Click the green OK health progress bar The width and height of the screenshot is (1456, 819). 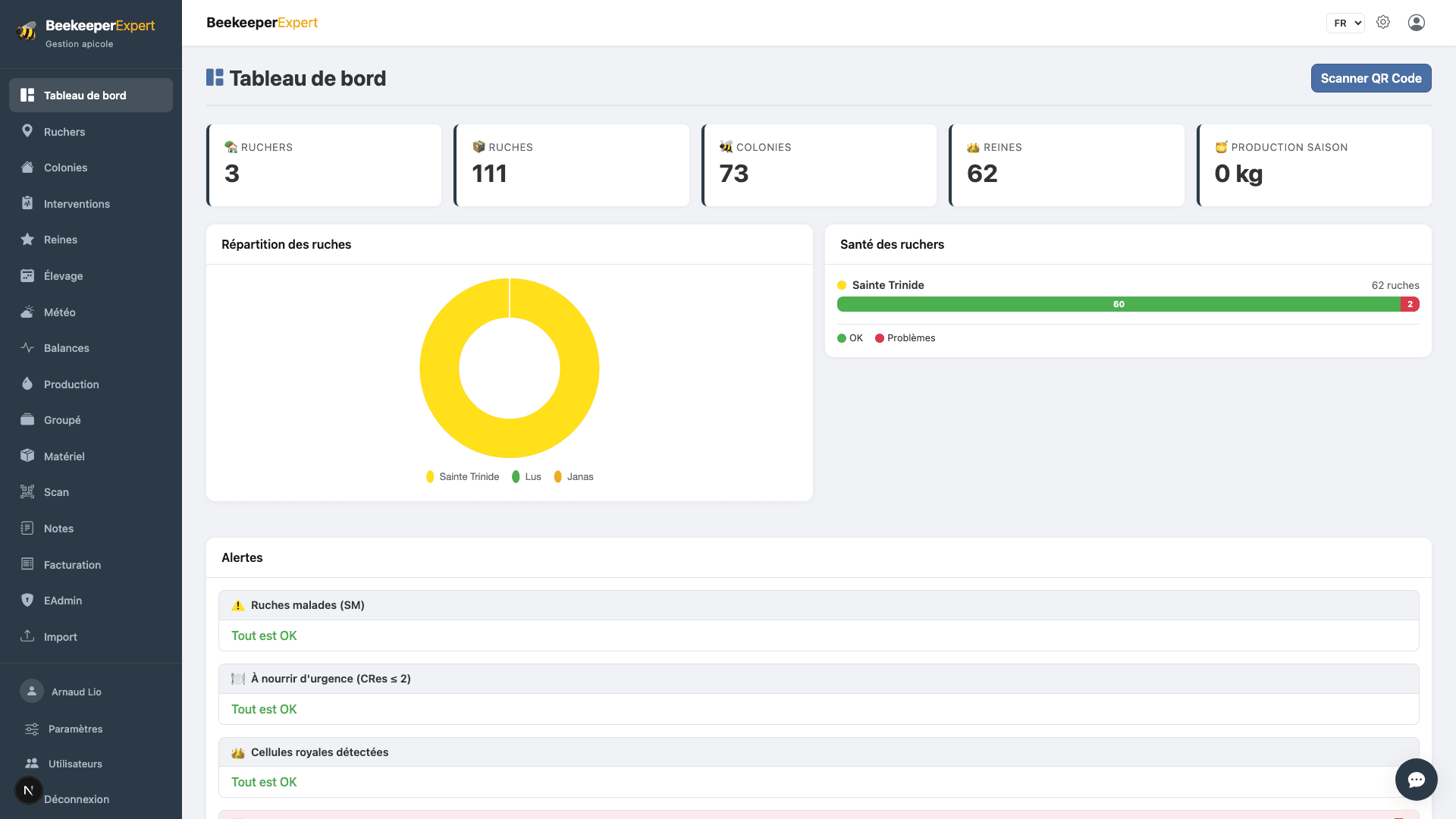(x=1119, y=304)
